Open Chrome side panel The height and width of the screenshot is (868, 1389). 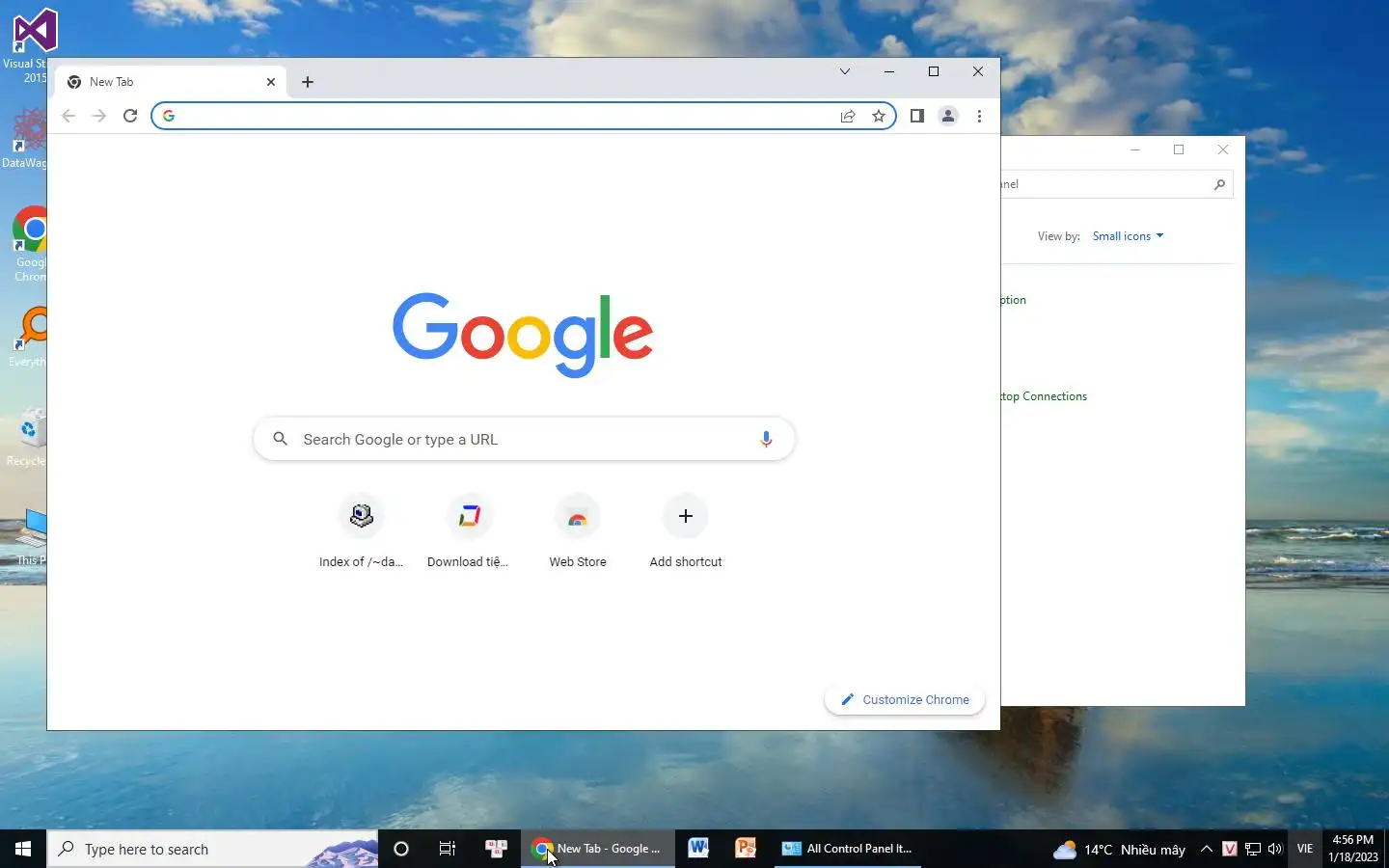point(917,116)
